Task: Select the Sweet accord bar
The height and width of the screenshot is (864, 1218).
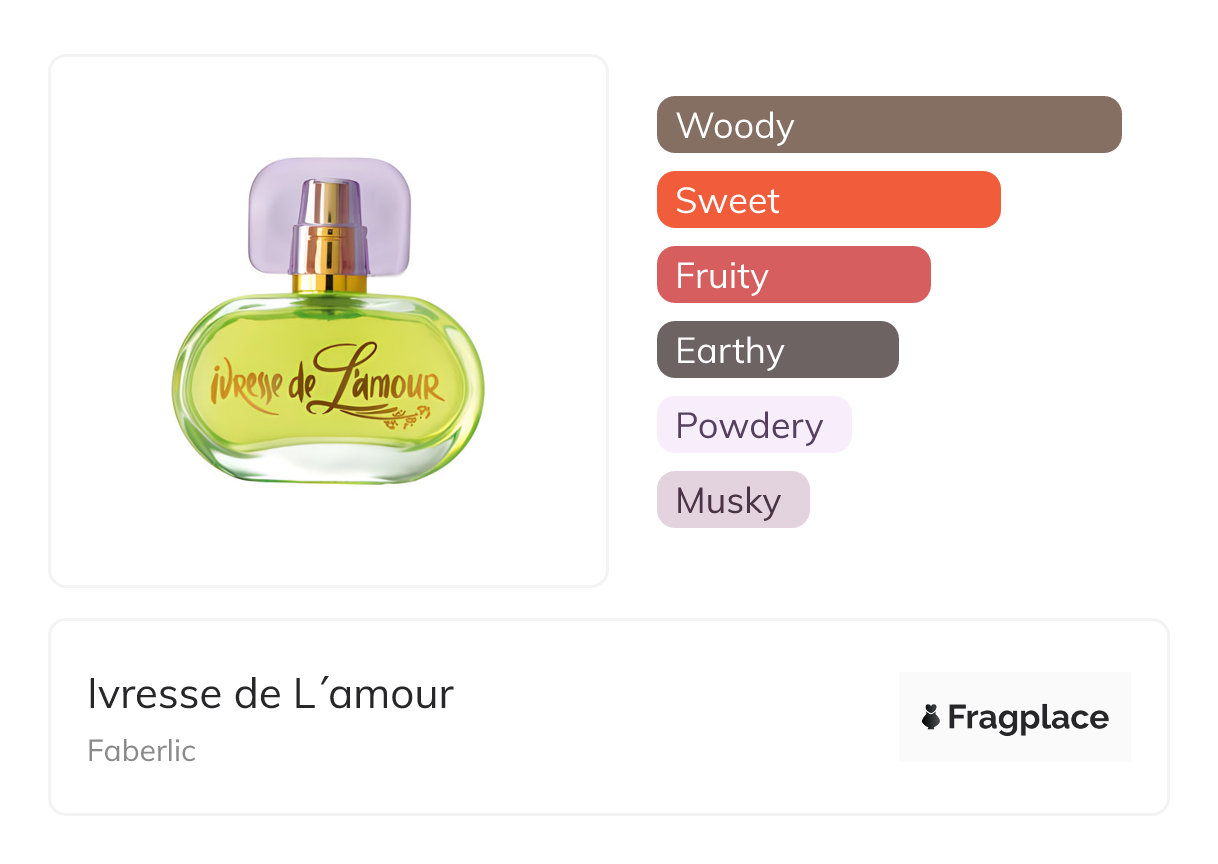Action: (829, 200)
